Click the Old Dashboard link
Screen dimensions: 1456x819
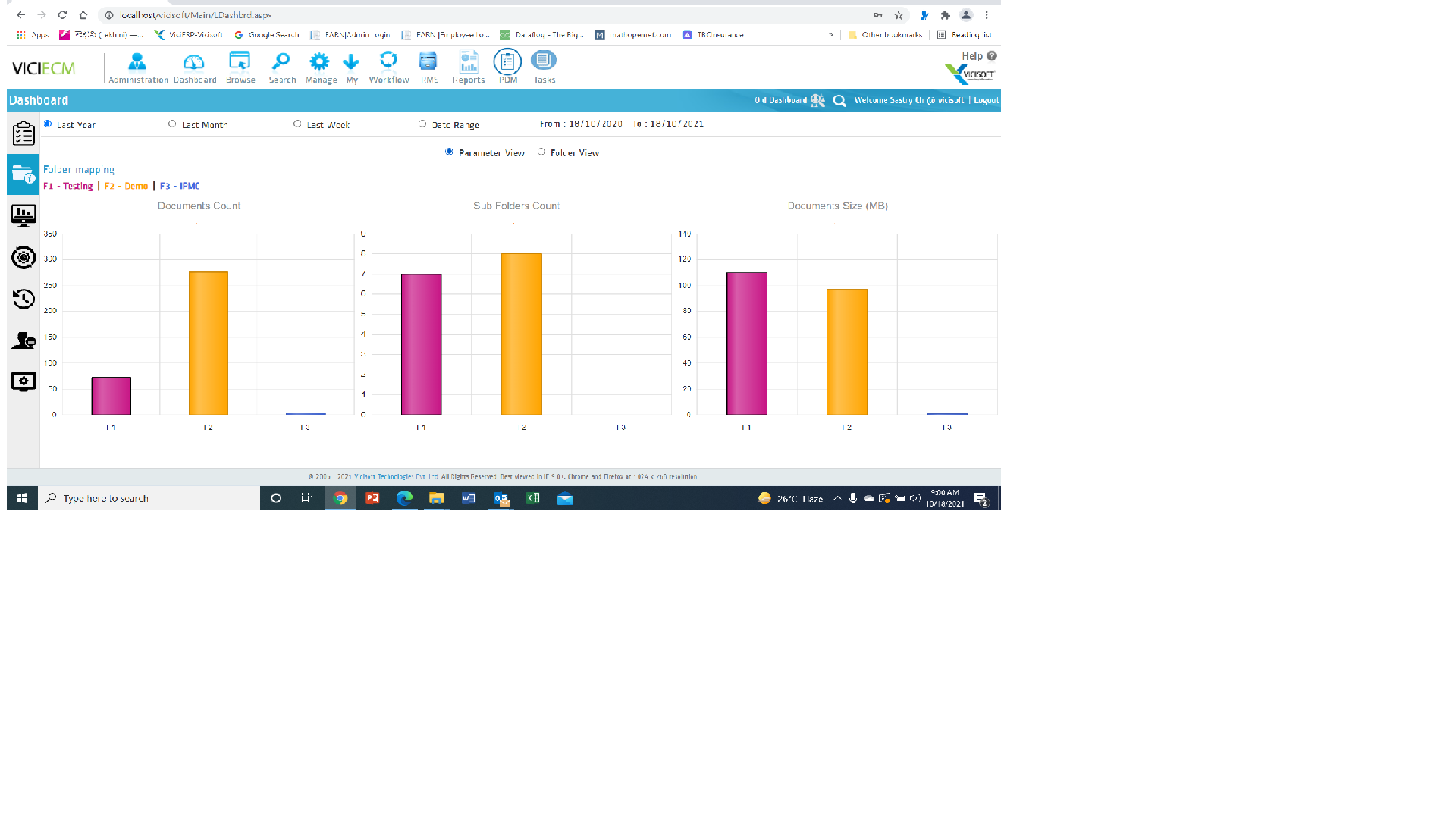click(780, 100)
